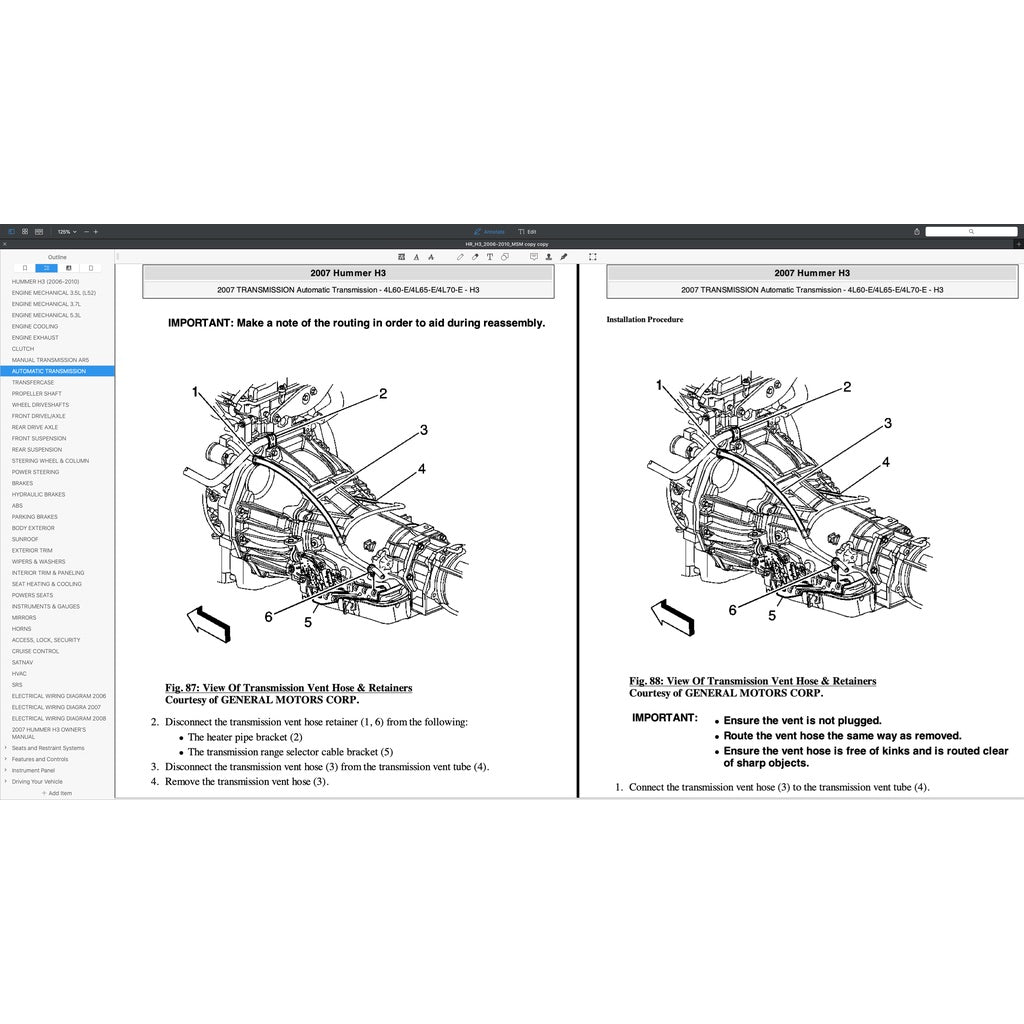This screenshot has height=1024, width=1024.
Task: Decrease zoom using the minus control
Action: tap(86, 231)
